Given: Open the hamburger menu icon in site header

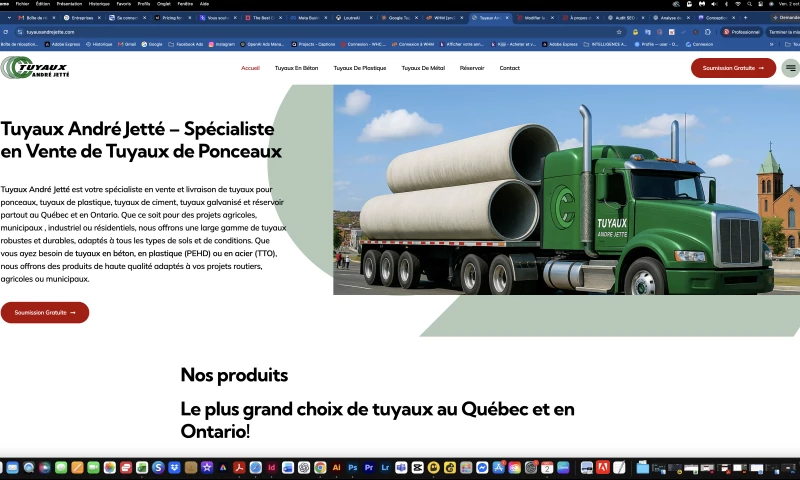Looking at the screenshot, I should pos(790,68).
